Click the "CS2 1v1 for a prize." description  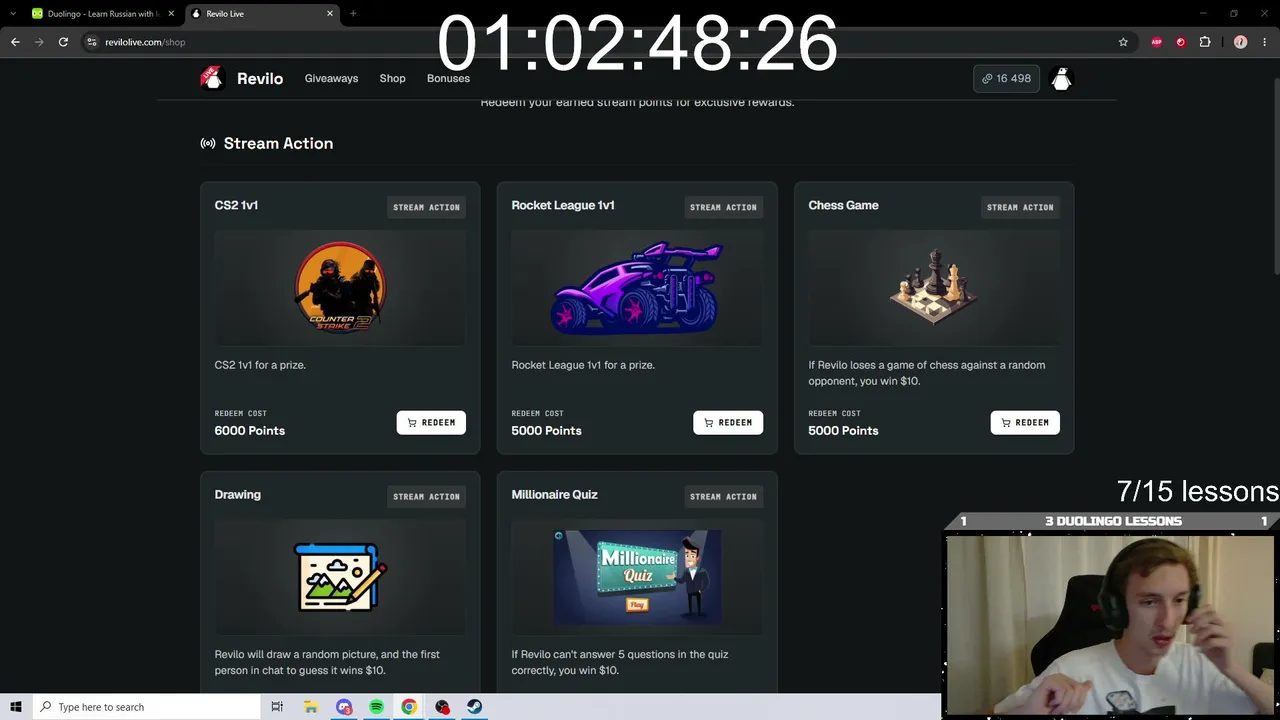(260, 365)
